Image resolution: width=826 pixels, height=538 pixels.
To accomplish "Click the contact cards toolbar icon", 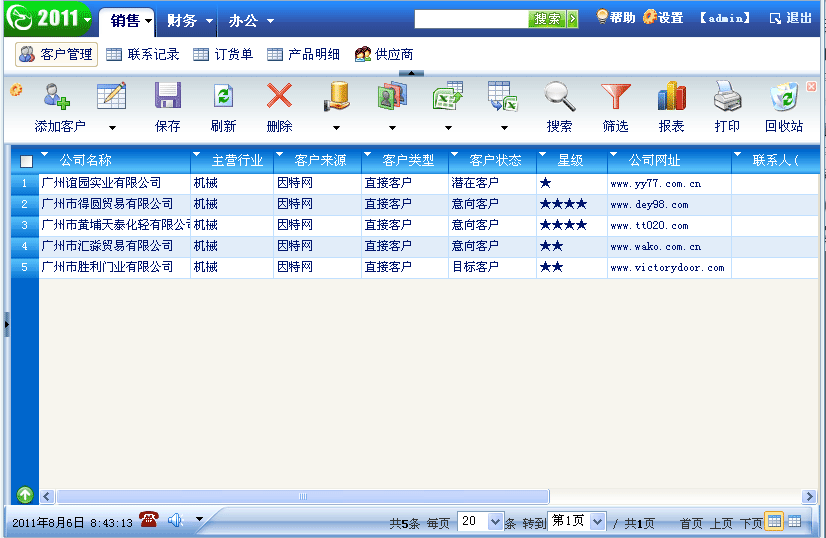I will pyautogui.click(x=392, y=96).
